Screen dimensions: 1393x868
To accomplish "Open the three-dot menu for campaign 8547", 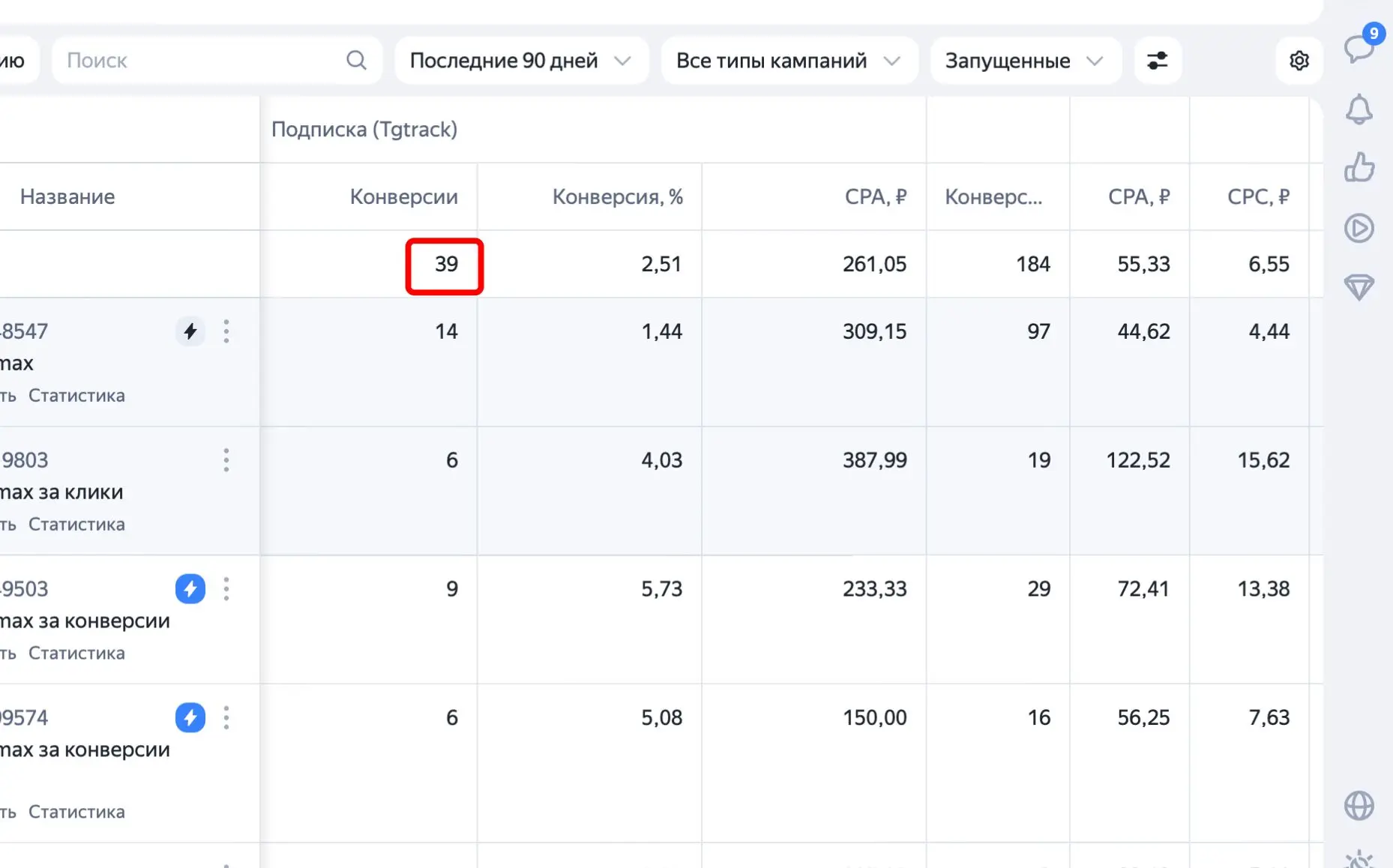I will [x=226, y=331].
